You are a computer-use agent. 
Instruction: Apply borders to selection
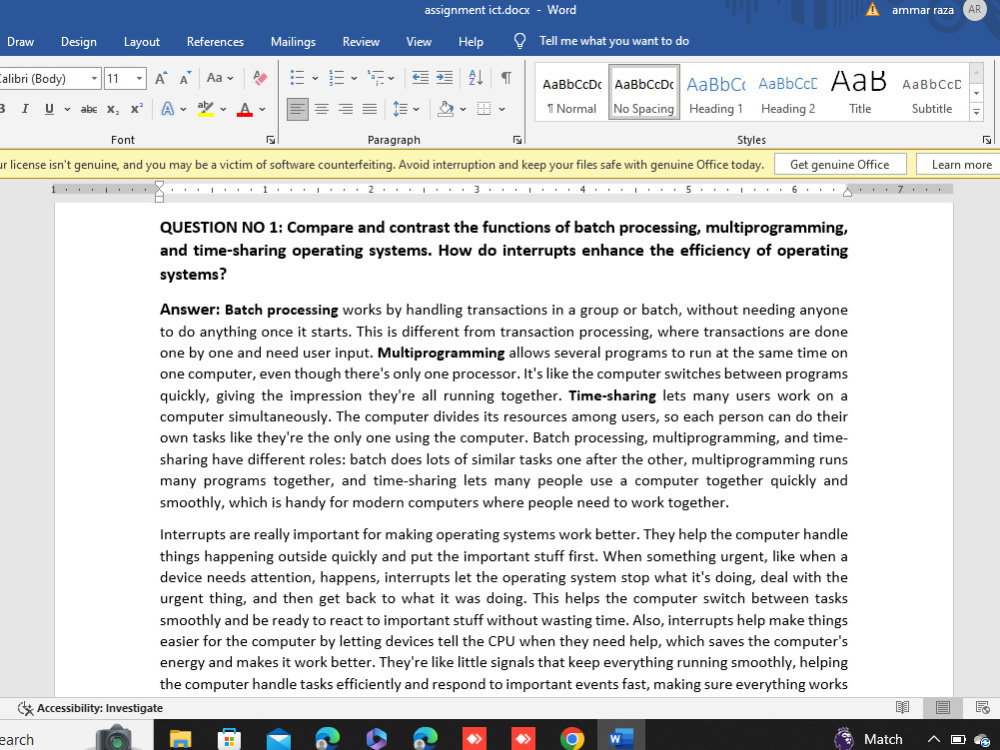click(485, 109)
